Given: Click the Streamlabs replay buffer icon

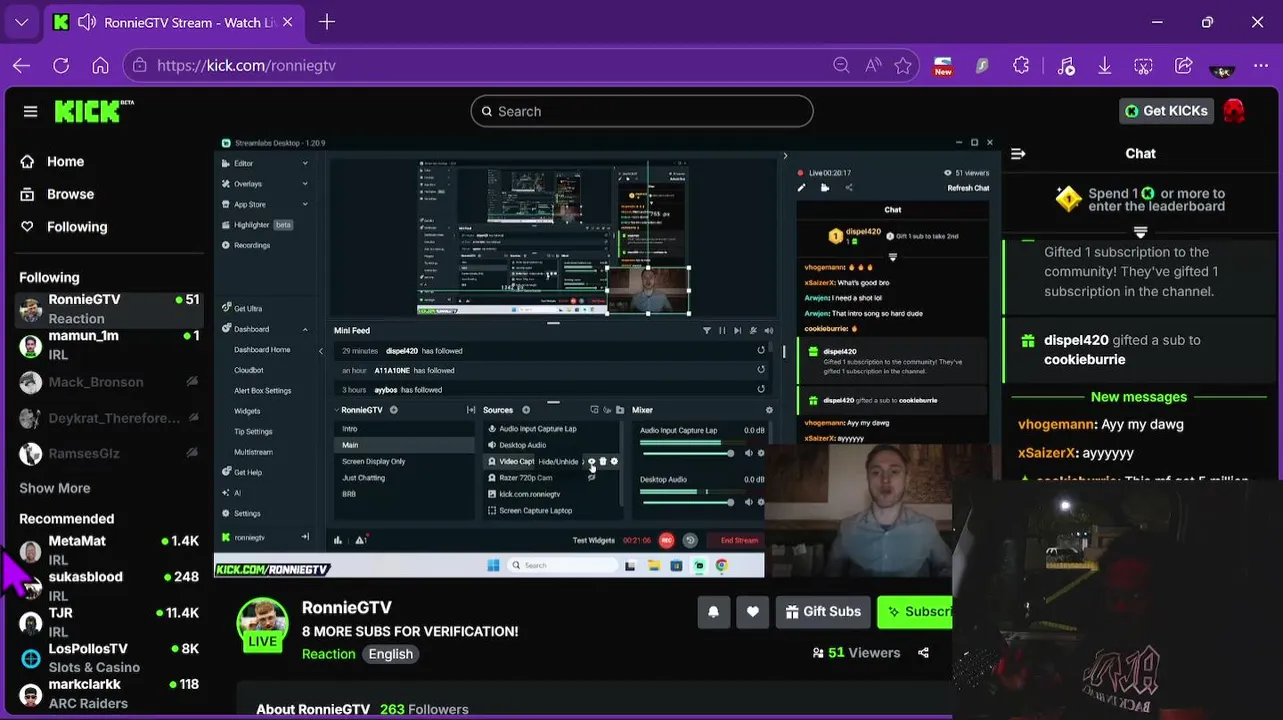Looking at the screenshot, I should click(689, 540).
